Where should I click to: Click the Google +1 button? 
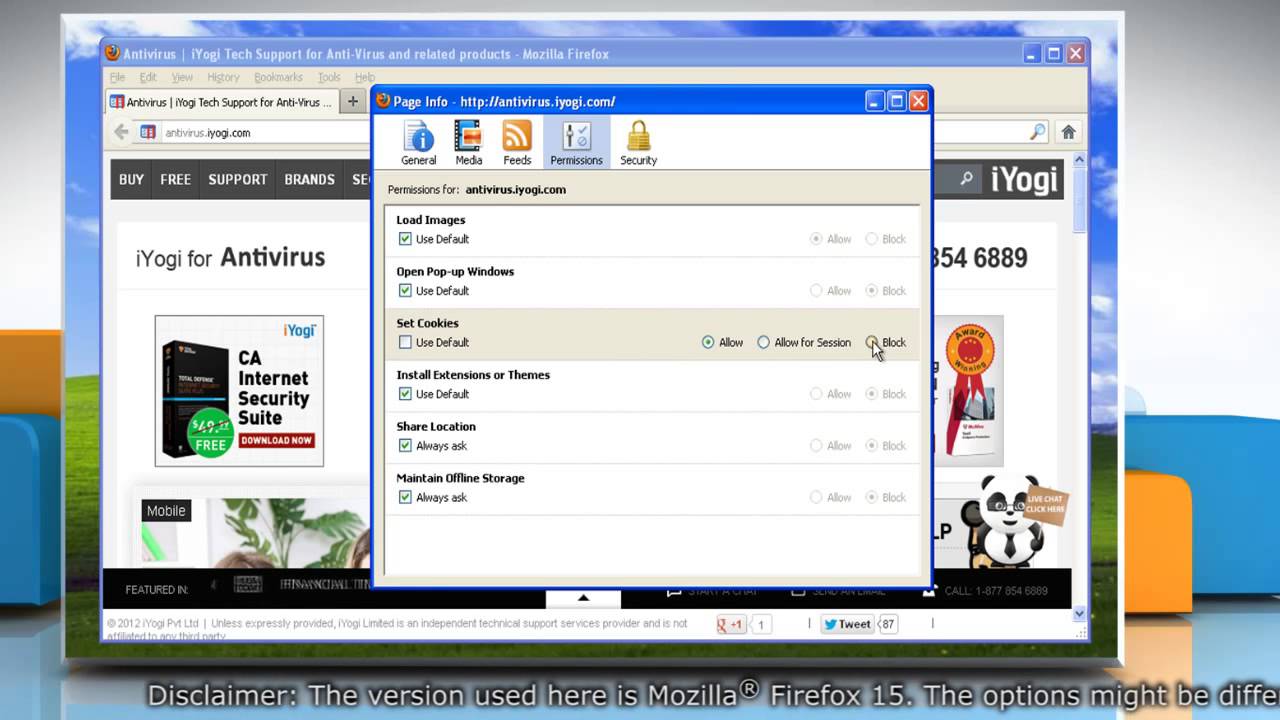(729, 624)
